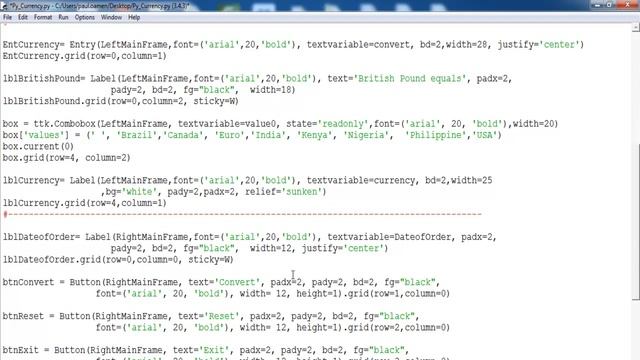
Task: Minimize the Py_Currency.py editor window
Action: pyautogui.click(x=597, y=4)
